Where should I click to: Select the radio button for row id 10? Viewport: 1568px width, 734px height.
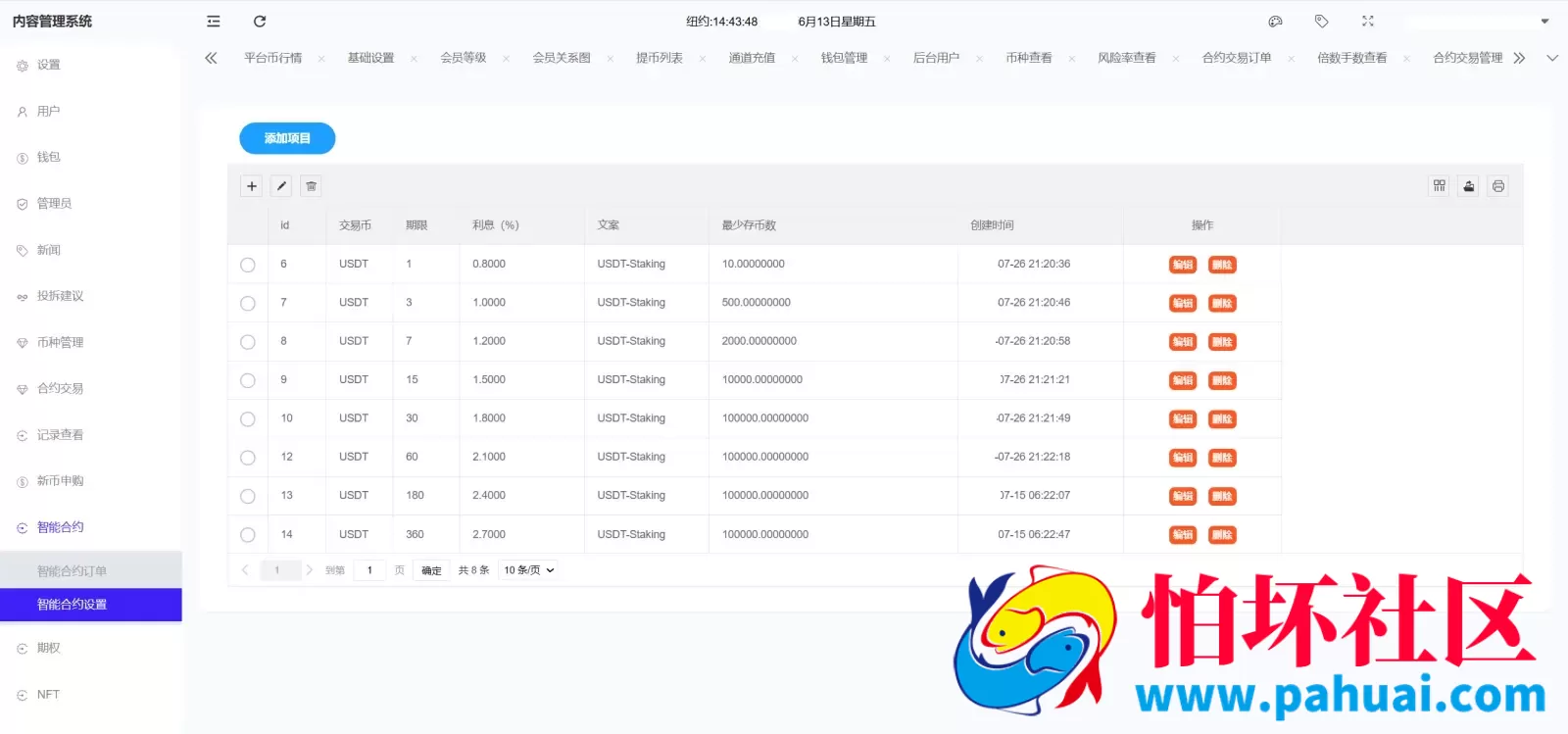[x=248, y=419]
